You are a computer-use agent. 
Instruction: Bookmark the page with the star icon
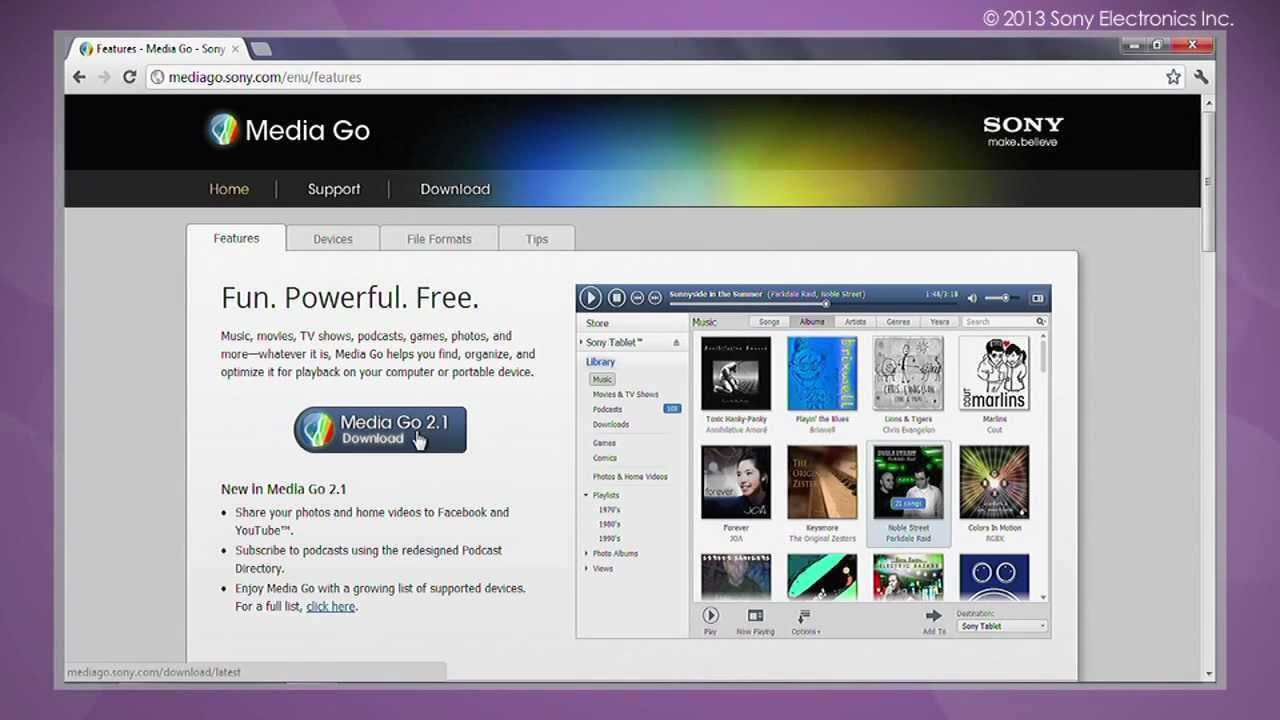[x=1173, y=77]
